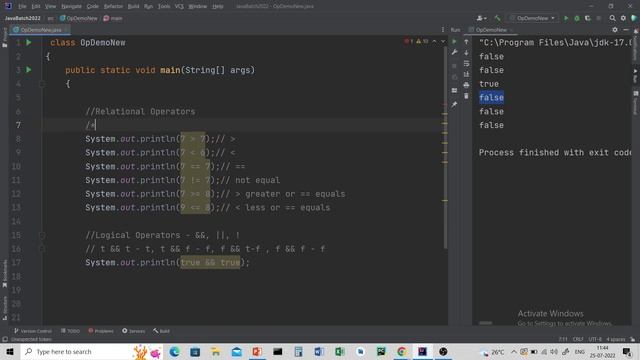Open Google Chrome from taskbar
640x360 pixels.
click(402, 351)
